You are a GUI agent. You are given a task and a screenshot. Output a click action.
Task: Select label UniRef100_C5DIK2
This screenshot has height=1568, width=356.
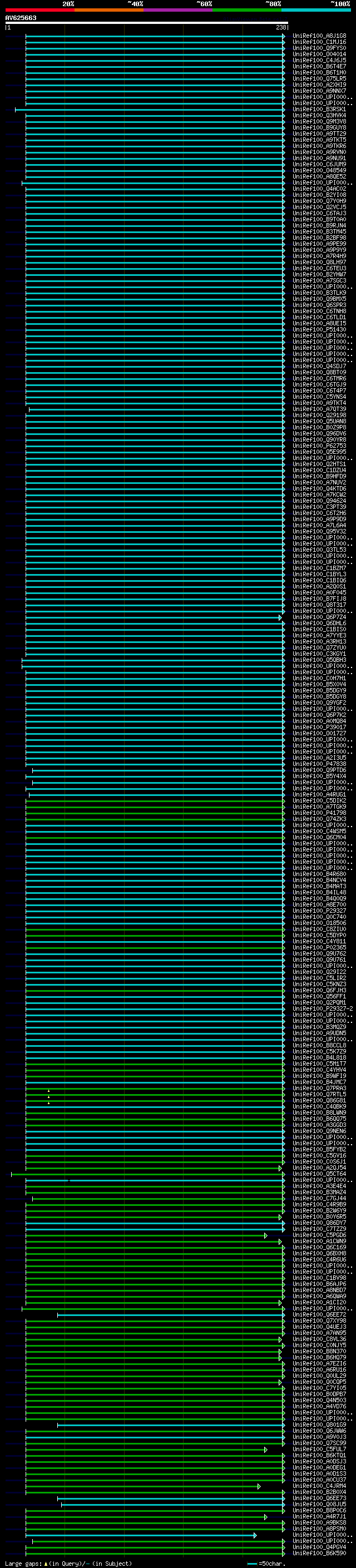319,800
